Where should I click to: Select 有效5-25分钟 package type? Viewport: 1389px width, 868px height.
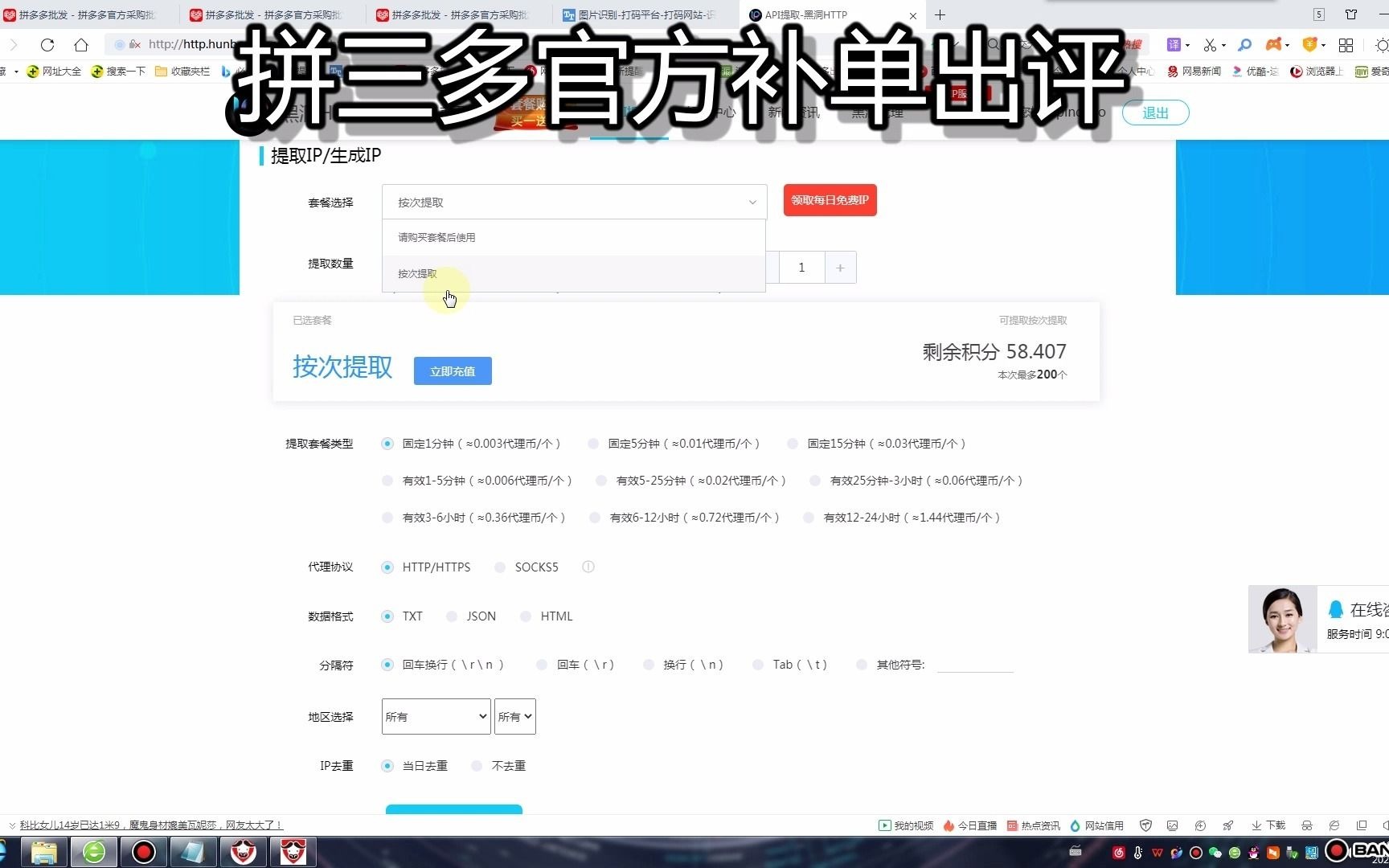[601, 481]
